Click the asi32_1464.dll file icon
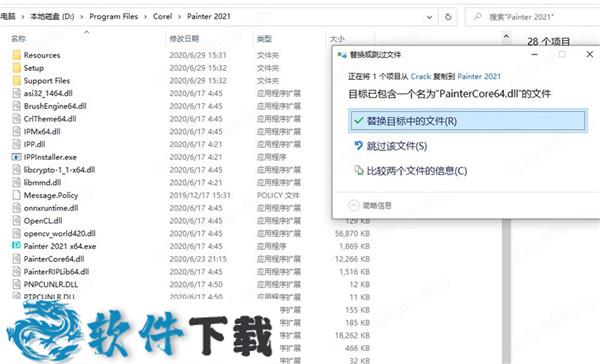Screen dimensions: 600x364 (16, 93)
